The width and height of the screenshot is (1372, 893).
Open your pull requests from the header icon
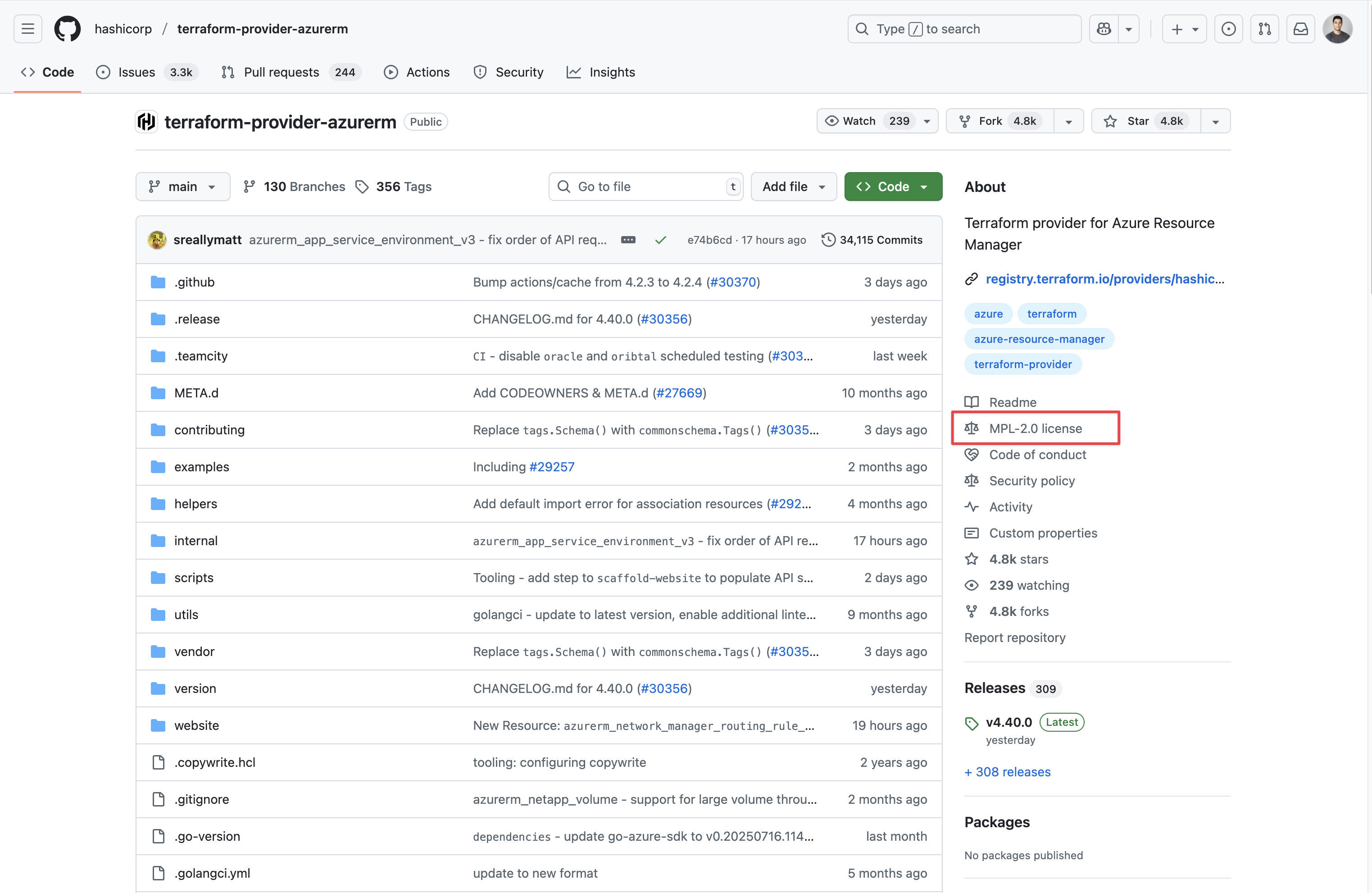tap(1265, 28)
